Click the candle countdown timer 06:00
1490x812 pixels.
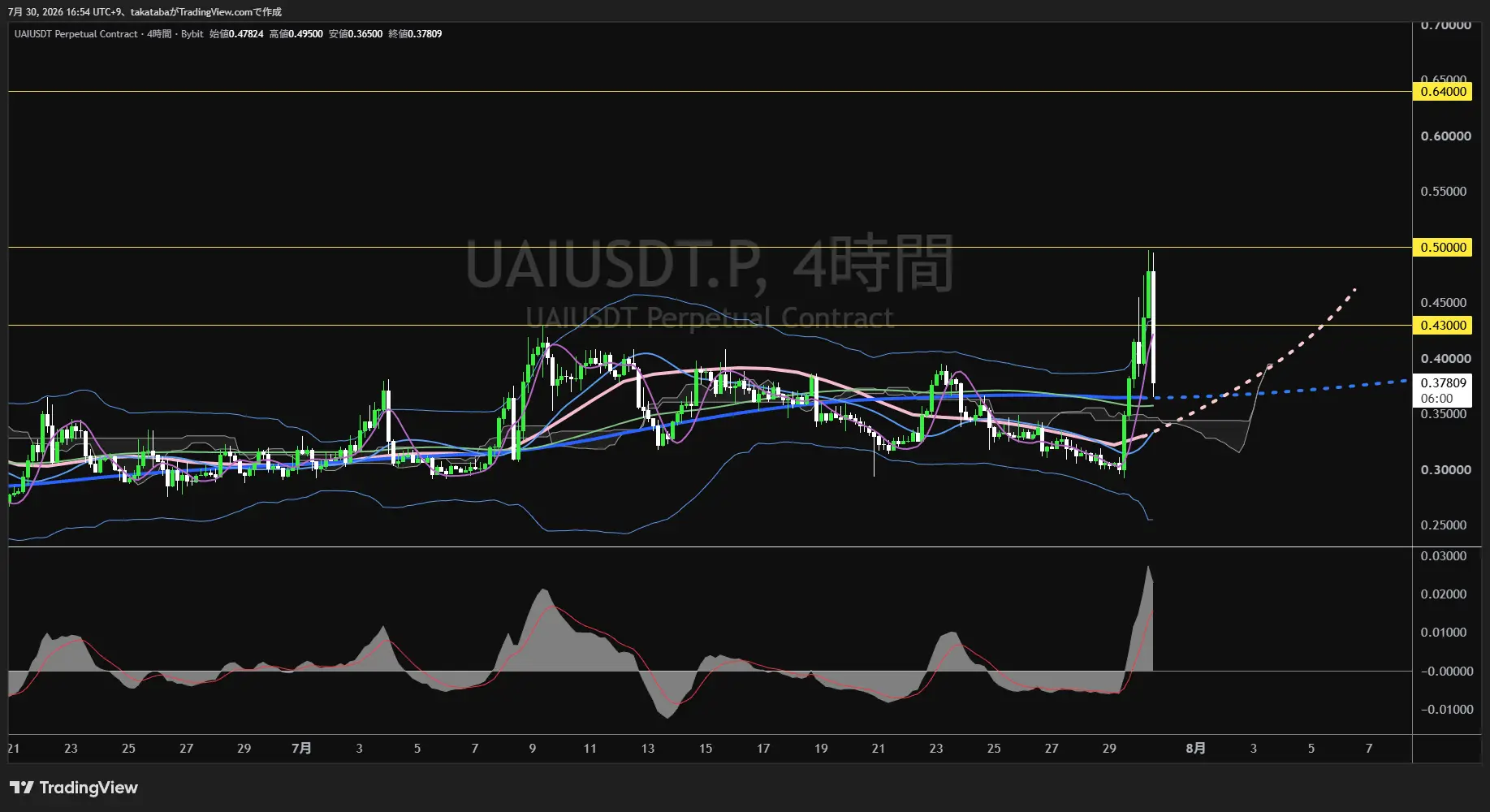click(x=1436, y=399)
